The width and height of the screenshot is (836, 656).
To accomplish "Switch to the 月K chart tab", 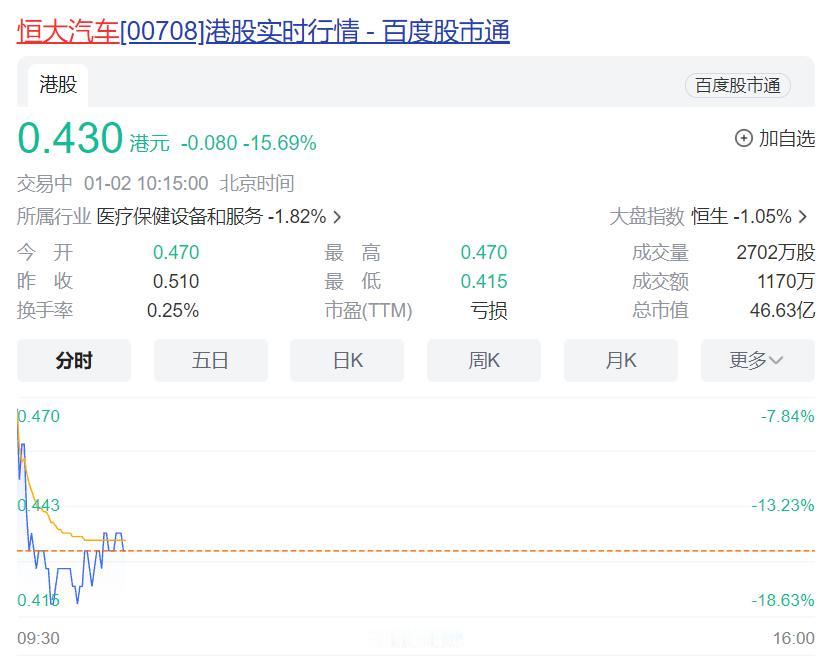I will coord(621,361).
